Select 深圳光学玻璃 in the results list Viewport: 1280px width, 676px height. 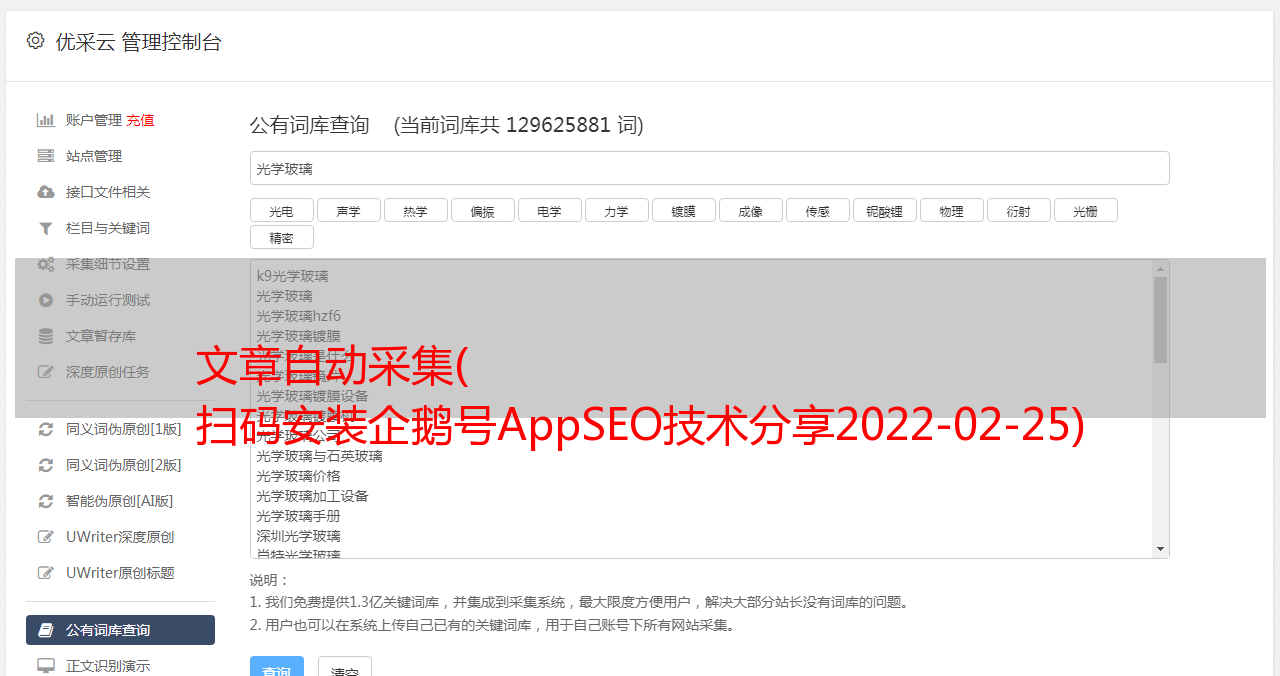pyautogui.click(x=298, y=536)
